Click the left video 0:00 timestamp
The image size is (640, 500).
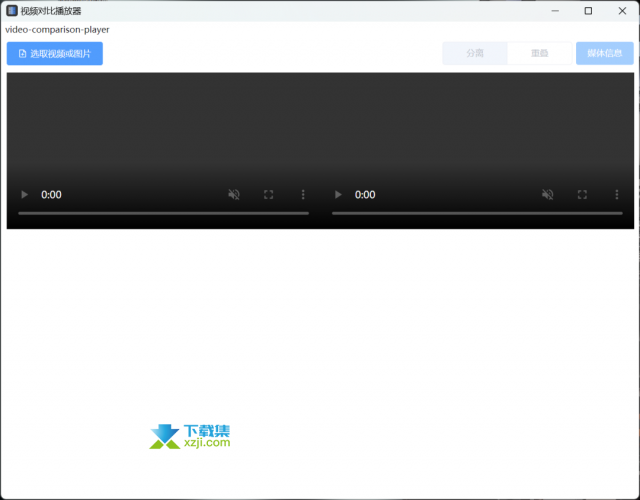coord(51,195)
